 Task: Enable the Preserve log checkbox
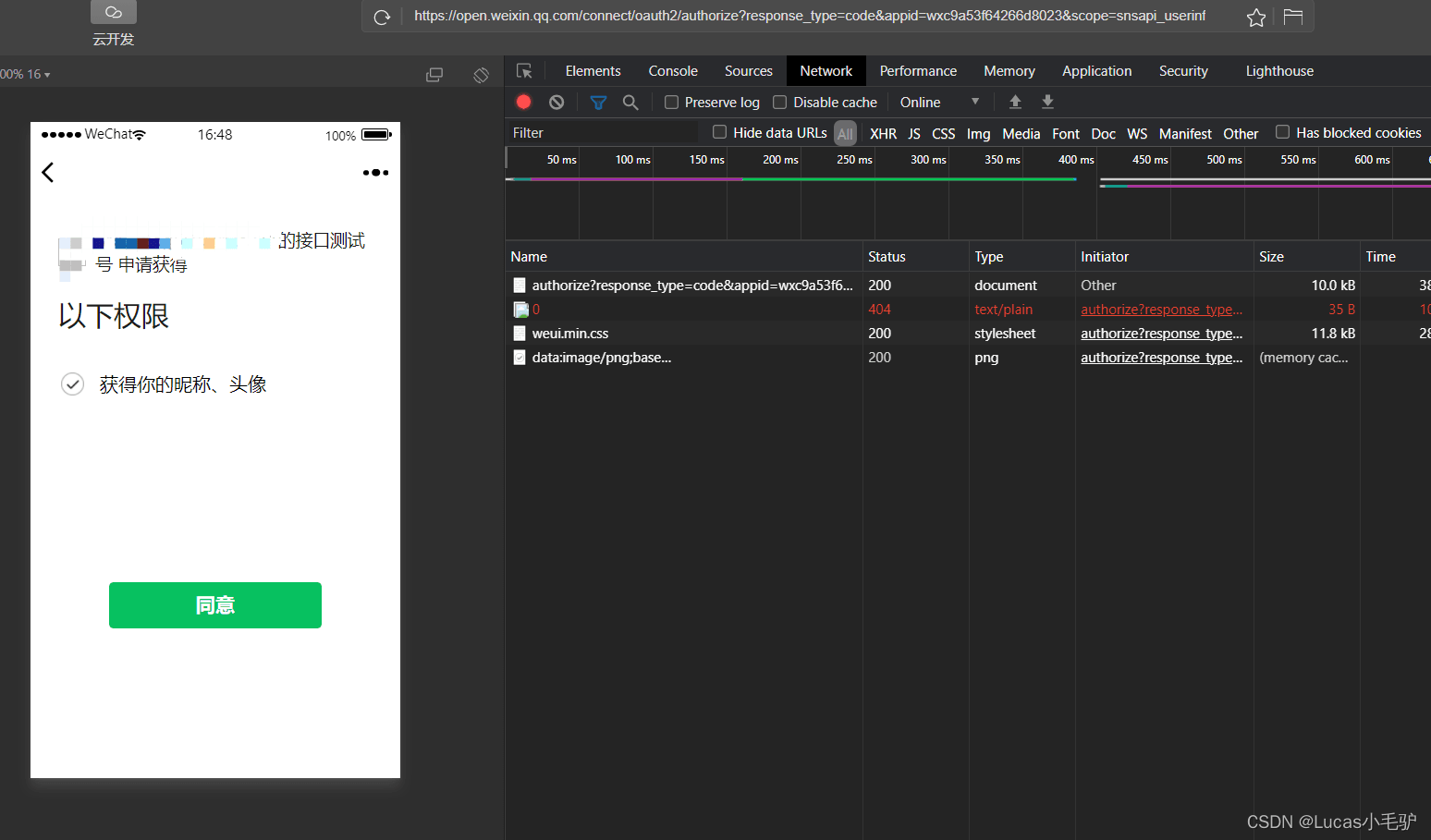(671, 102)
